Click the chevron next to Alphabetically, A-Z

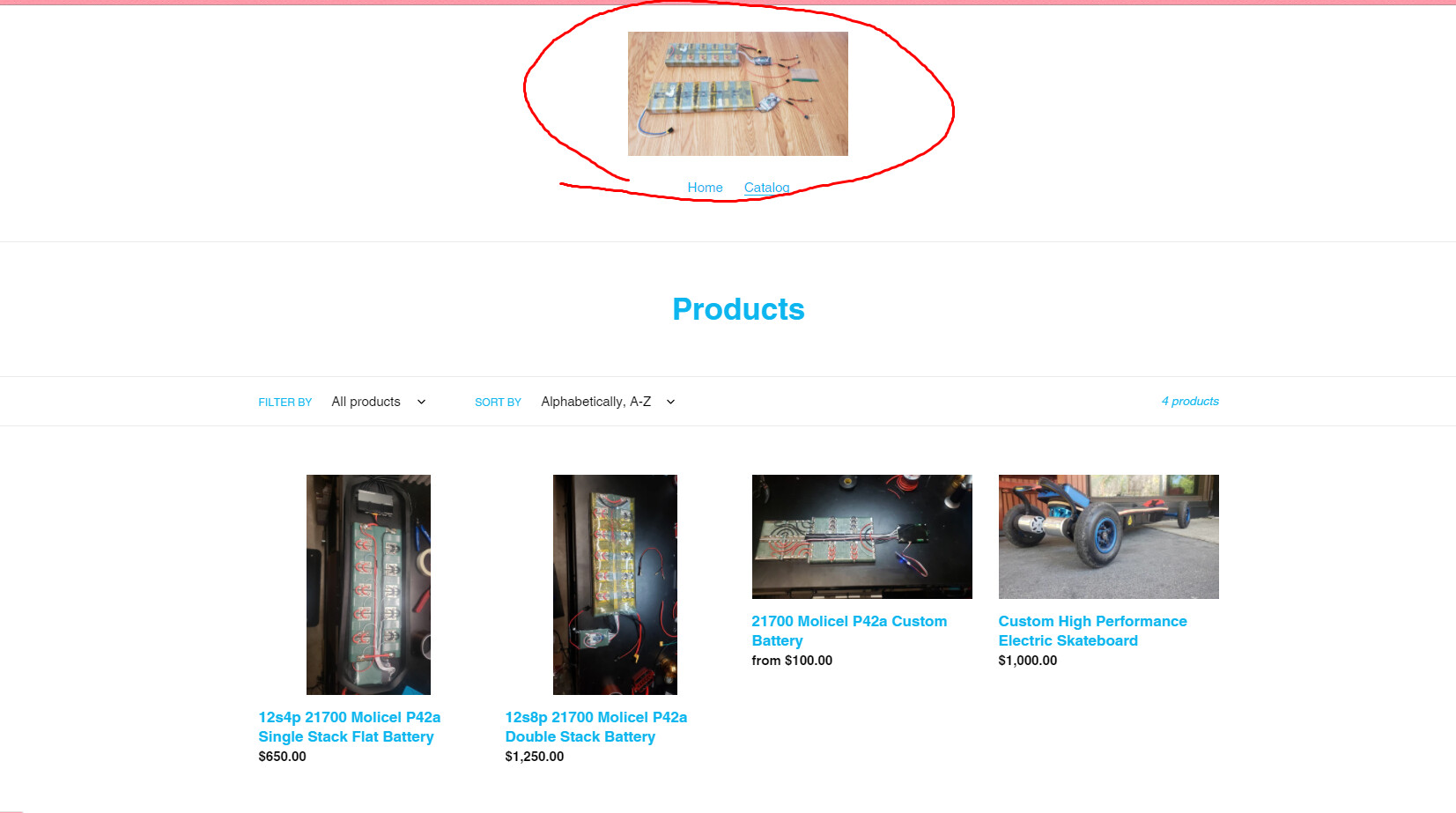coord(670,402)
